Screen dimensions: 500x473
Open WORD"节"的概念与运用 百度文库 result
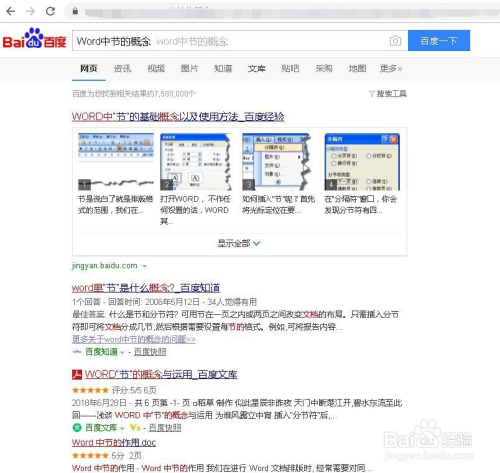coord(161,375)
